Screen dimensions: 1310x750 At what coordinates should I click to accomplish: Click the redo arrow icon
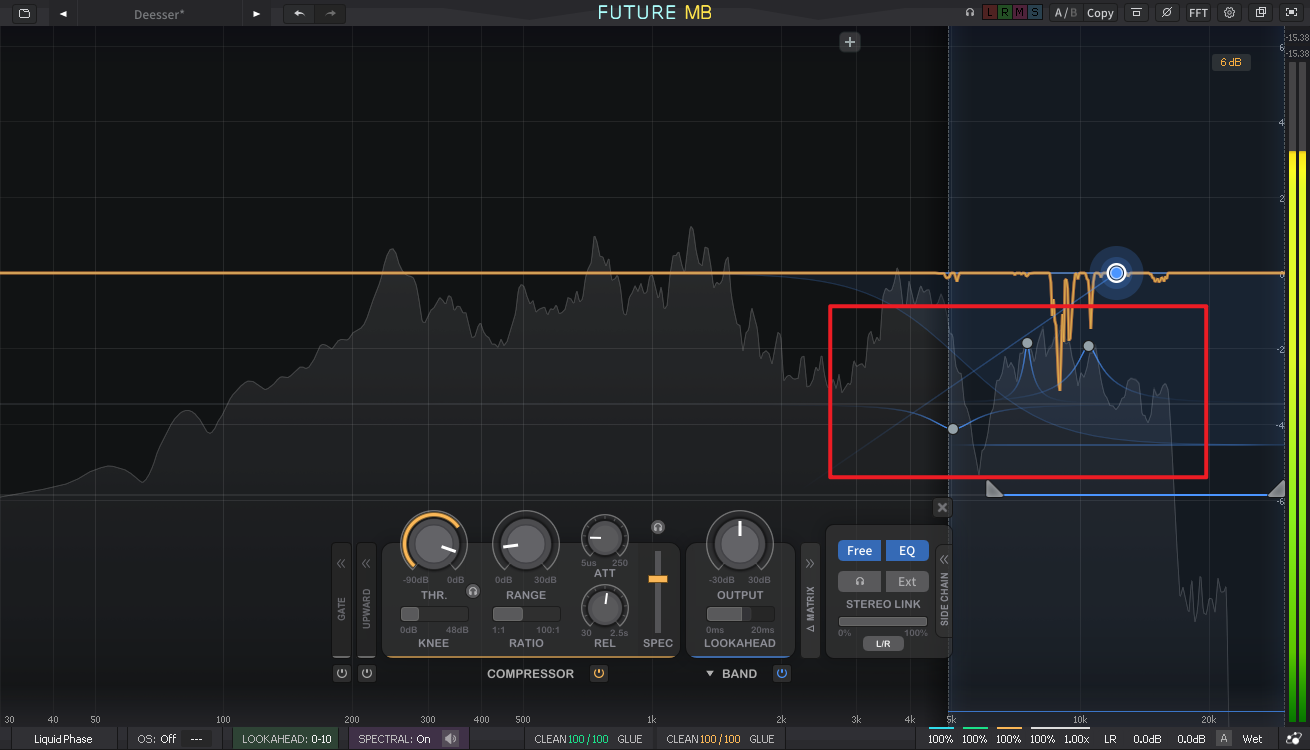[x=331, y=14]
